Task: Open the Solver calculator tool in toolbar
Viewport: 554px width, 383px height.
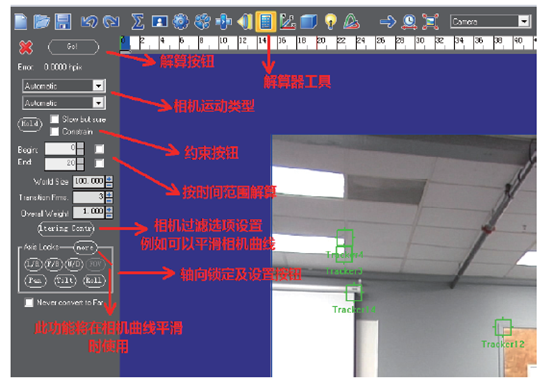Action: click(x=266, y=22)
